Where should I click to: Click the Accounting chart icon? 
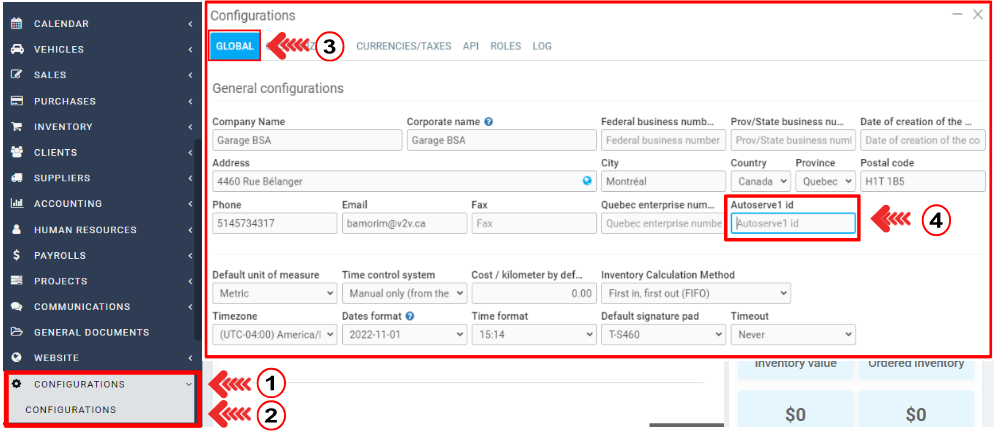pos(16,204)
